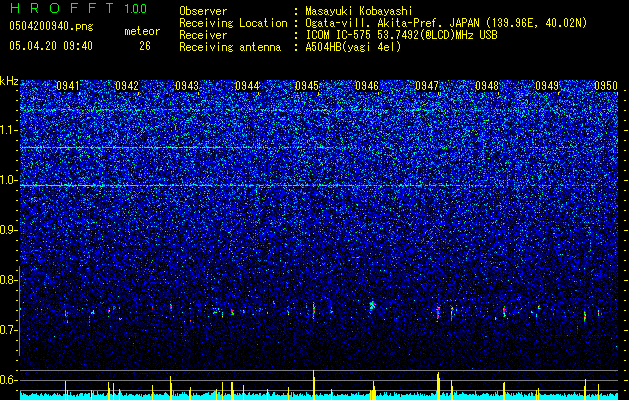Click the 'Observer' field label

(x=203, y=11)
